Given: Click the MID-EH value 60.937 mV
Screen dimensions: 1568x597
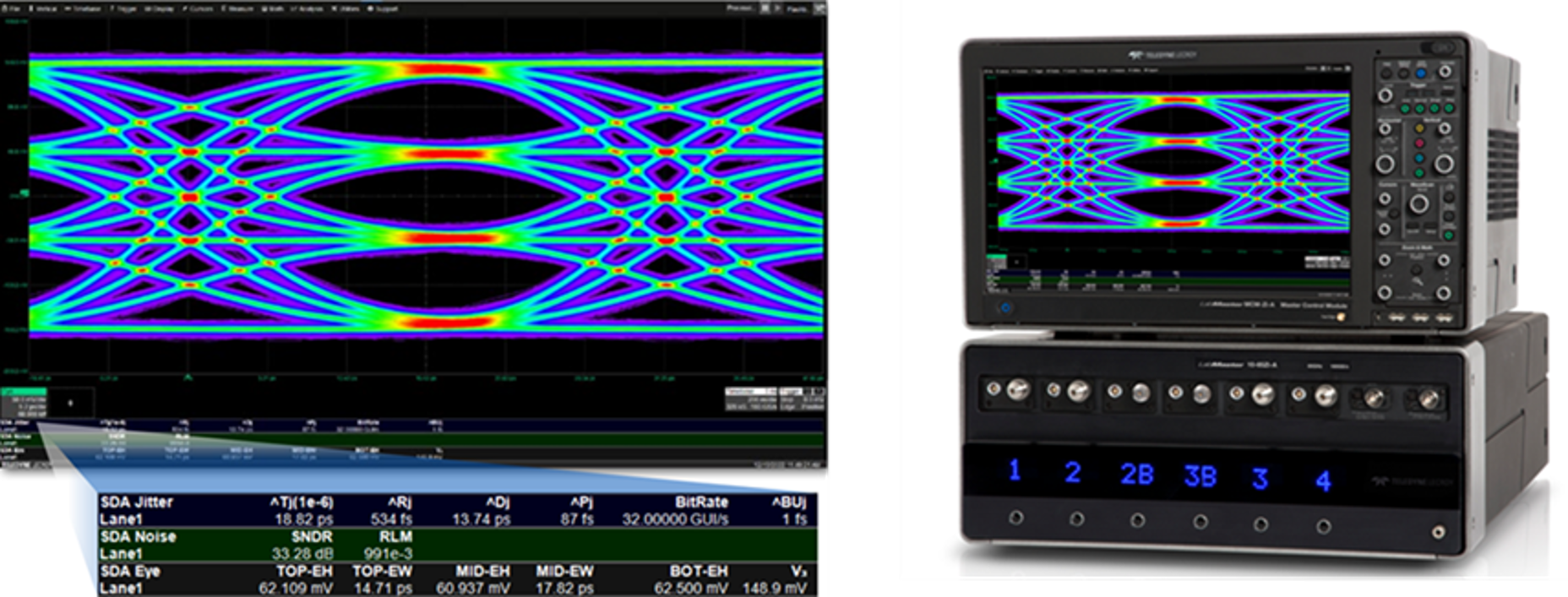Looking at the screenshot, I should [x=473, y=589].
